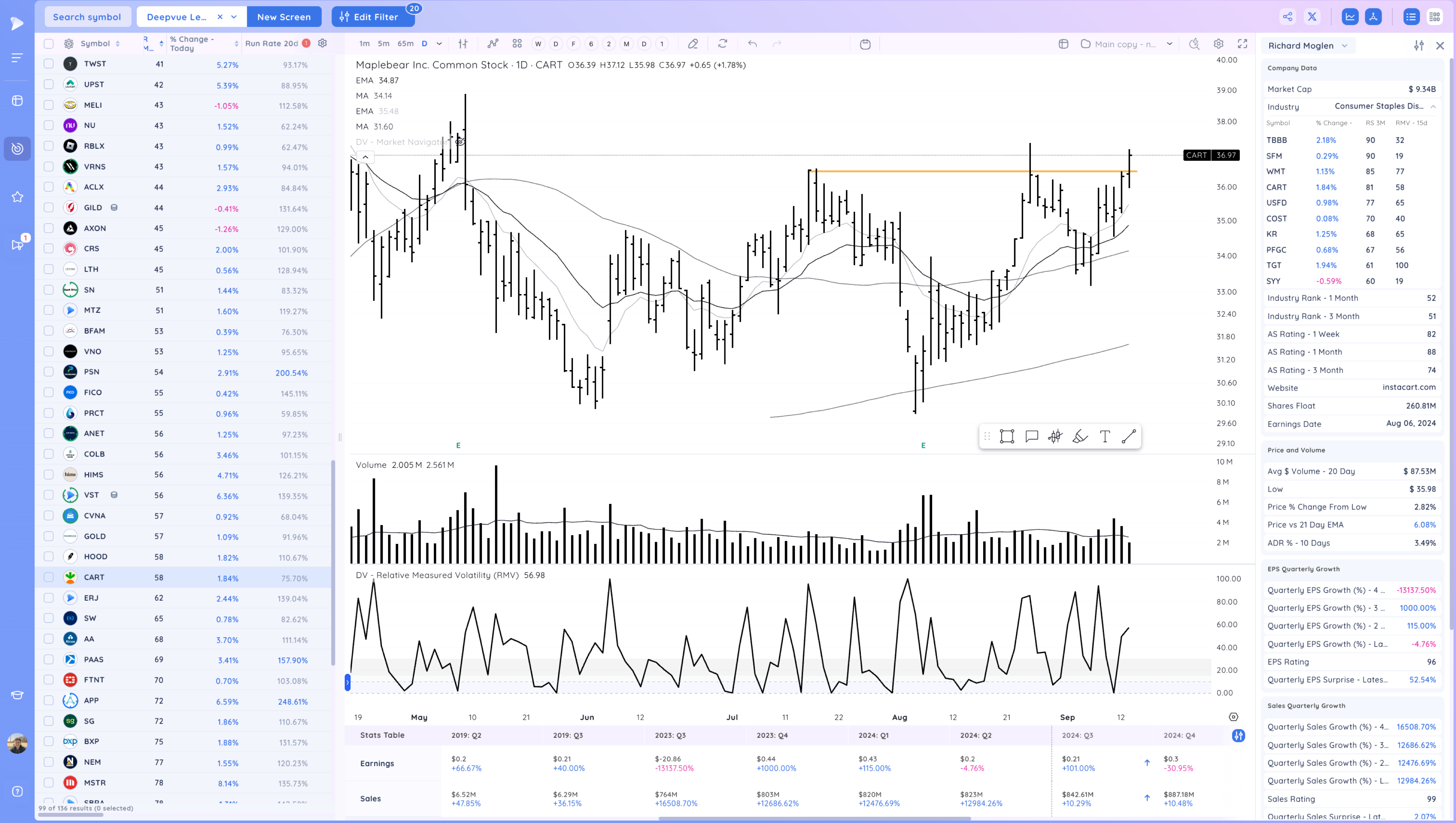Screen dimensions: 1456x823
Task: Click the favorites star in sidebar
Action: click(17, 197)
